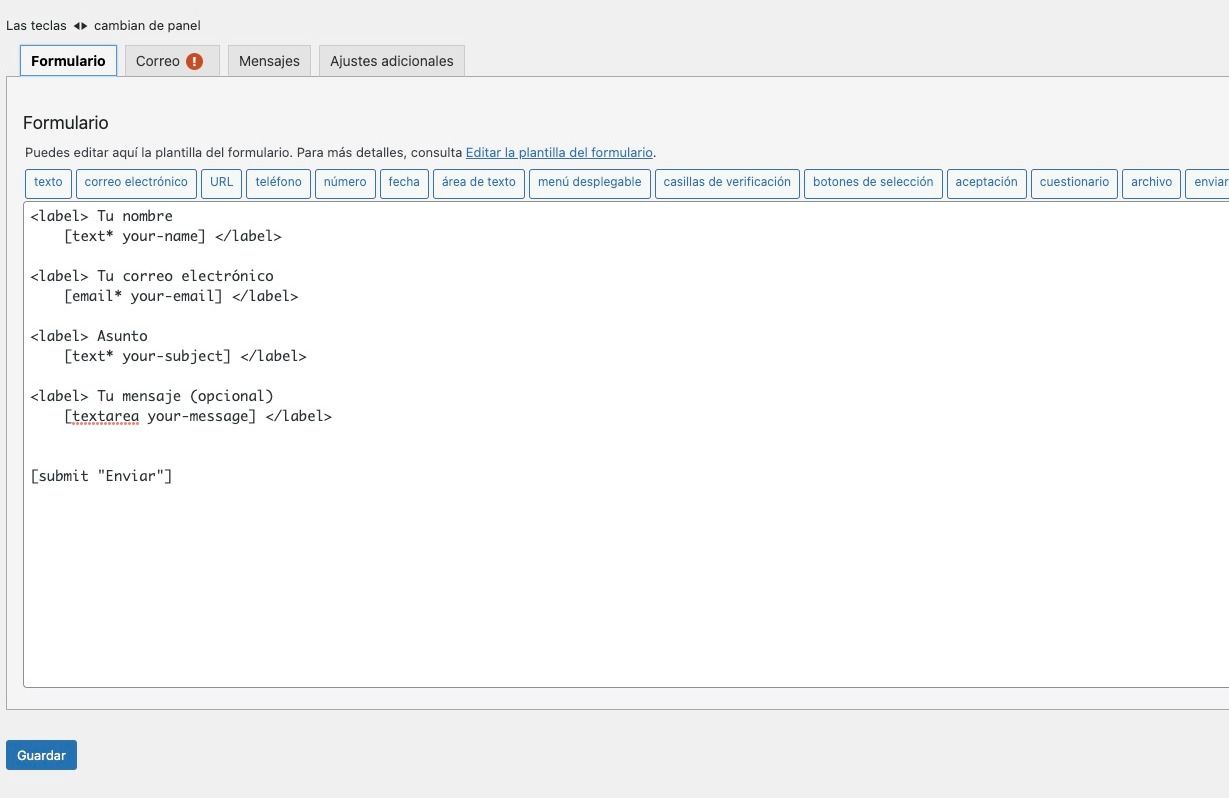This screenshot has height=798, width=1229.
Task: Click the "Tu mensaje (opcional)" line
Action: (x=152, y=396)
